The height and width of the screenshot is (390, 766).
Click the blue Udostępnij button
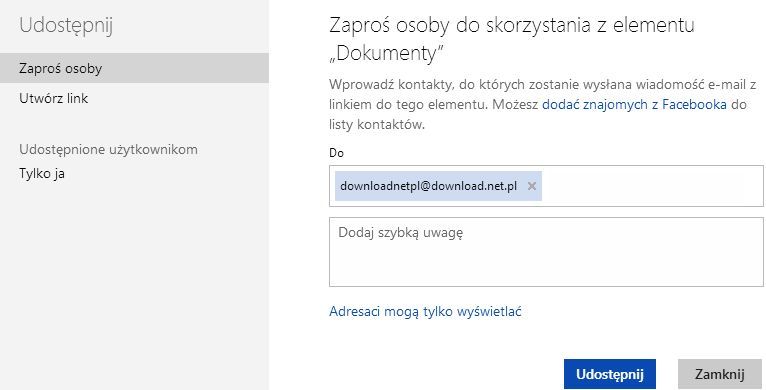coord(609,374)
